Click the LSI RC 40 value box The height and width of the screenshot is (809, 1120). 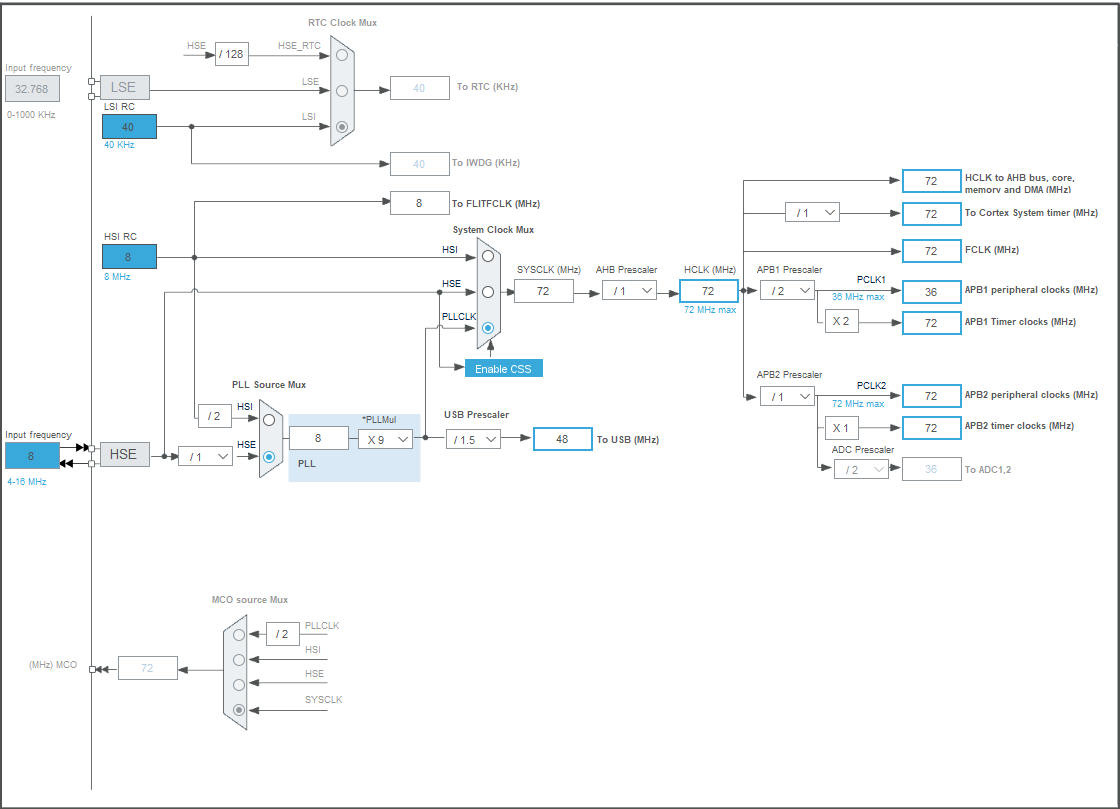coord(129,126)
